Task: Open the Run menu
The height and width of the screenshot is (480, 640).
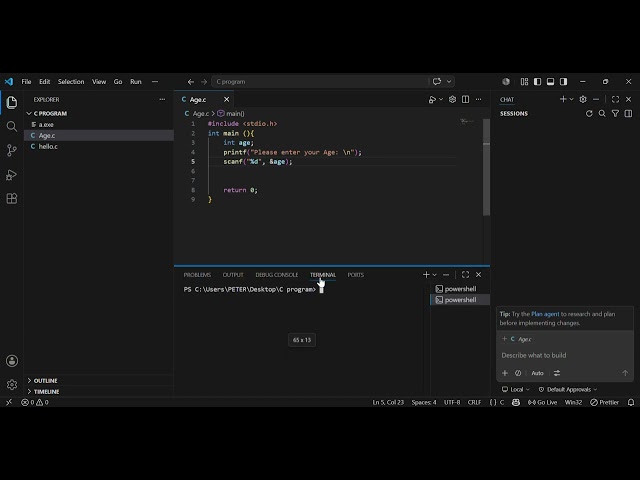Action: pyautogui.click(x=136, y=82)
